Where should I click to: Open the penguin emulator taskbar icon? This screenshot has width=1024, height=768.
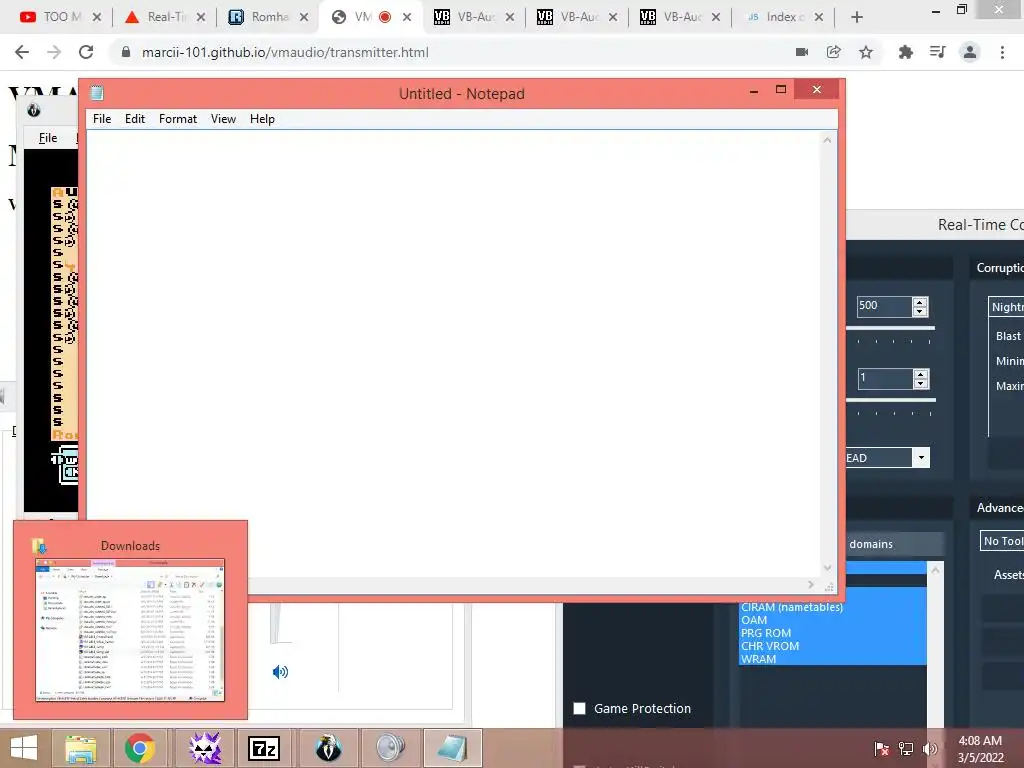pos(328,748)
